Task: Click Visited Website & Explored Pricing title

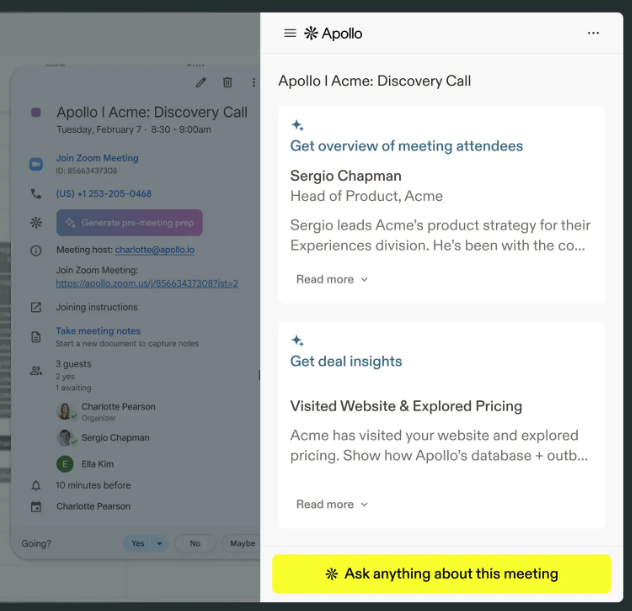Action: pos(406,406)
